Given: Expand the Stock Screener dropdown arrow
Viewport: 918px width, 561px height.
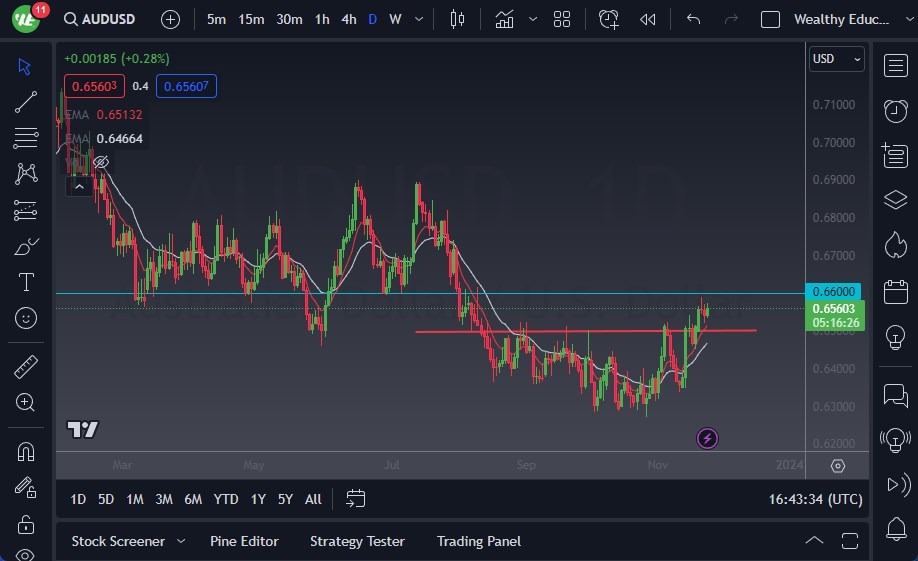Looking at the screenshot, I should [181, 541].
